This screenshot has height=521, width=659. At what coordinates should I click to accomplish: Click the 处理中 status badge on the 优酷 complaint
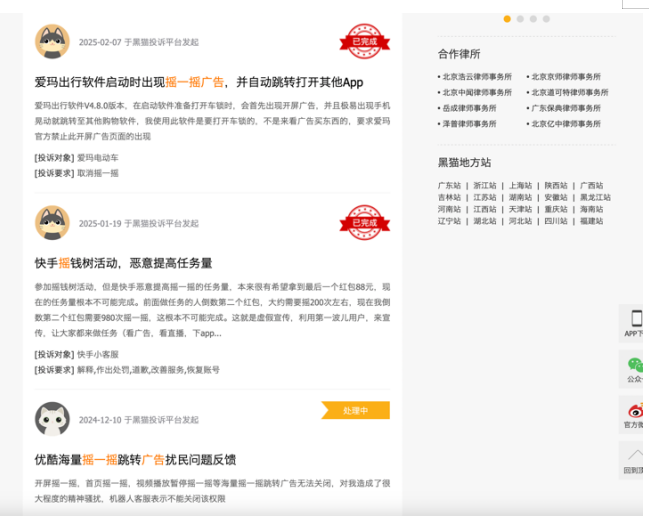click(356, 410)
